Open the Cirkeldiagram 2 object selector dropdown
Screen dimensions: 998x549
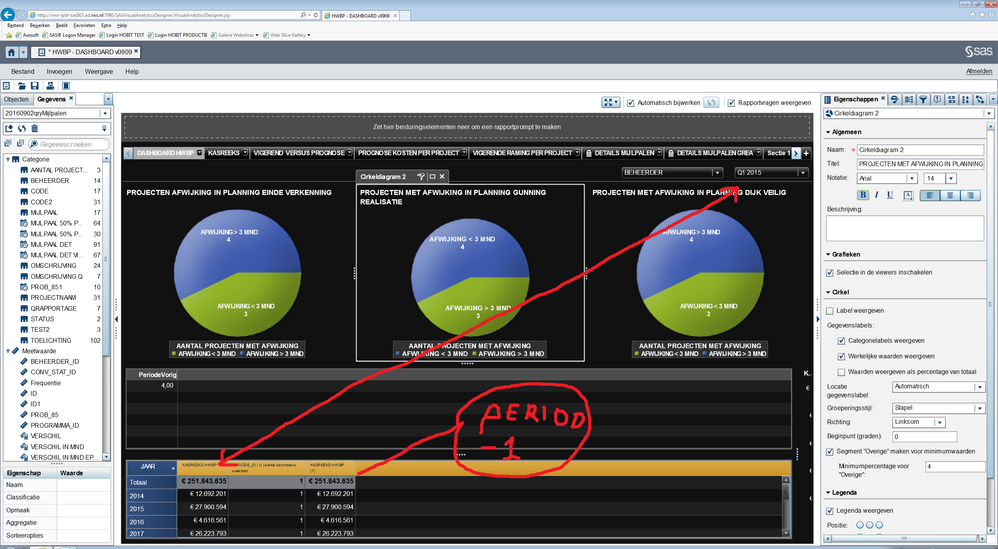(x=988, y=113)
